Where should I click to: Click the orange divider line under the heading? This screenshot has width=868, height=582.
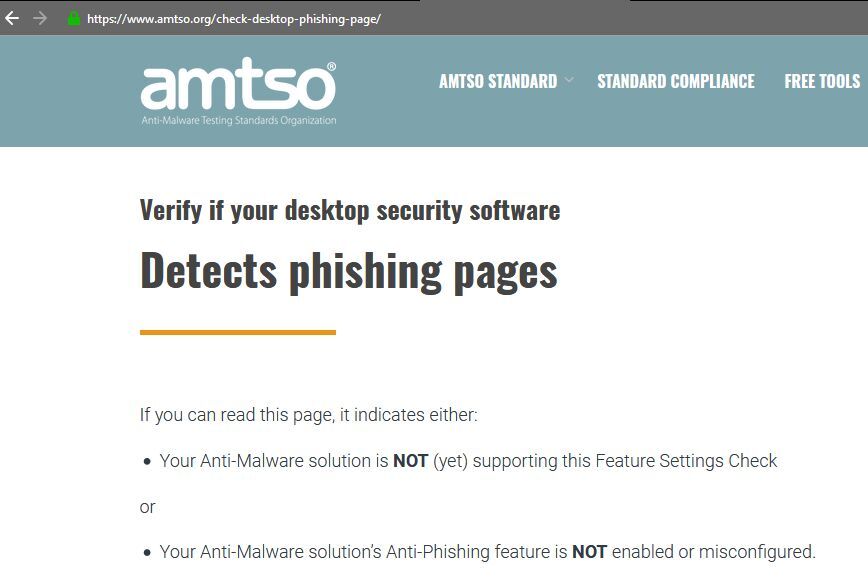238,332
